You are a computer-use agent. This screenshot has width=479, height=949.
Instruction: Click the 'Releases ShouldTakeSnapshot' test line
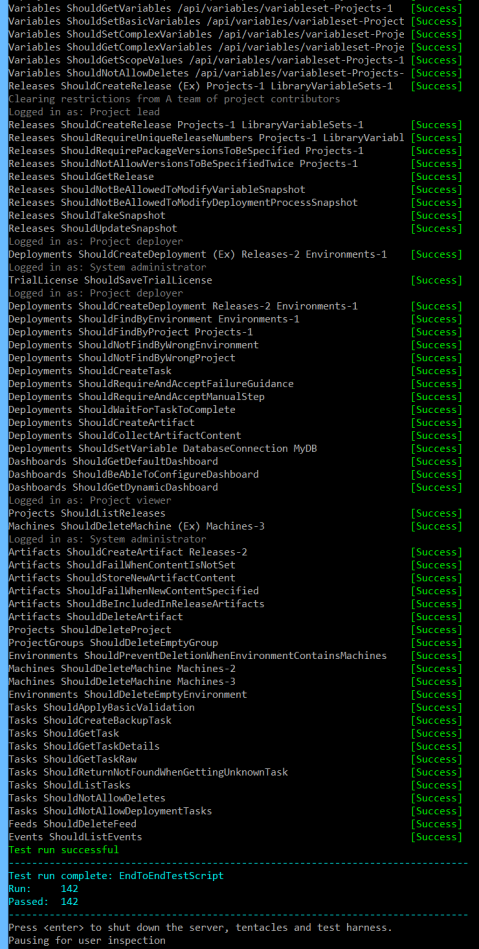tap(87, 215)
